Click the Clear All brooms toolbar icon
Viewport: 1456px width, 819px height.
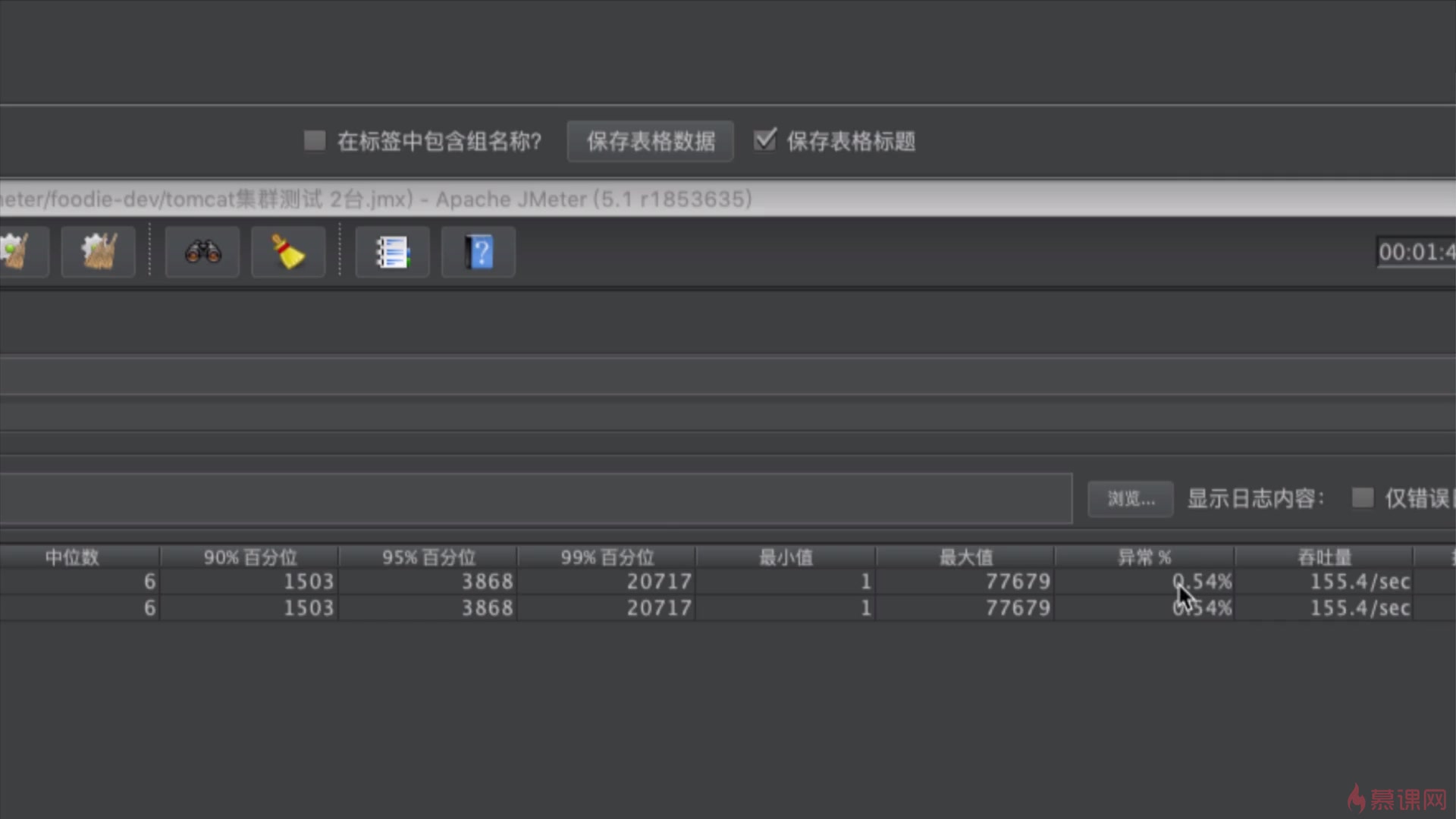click(x=99, y=252)
